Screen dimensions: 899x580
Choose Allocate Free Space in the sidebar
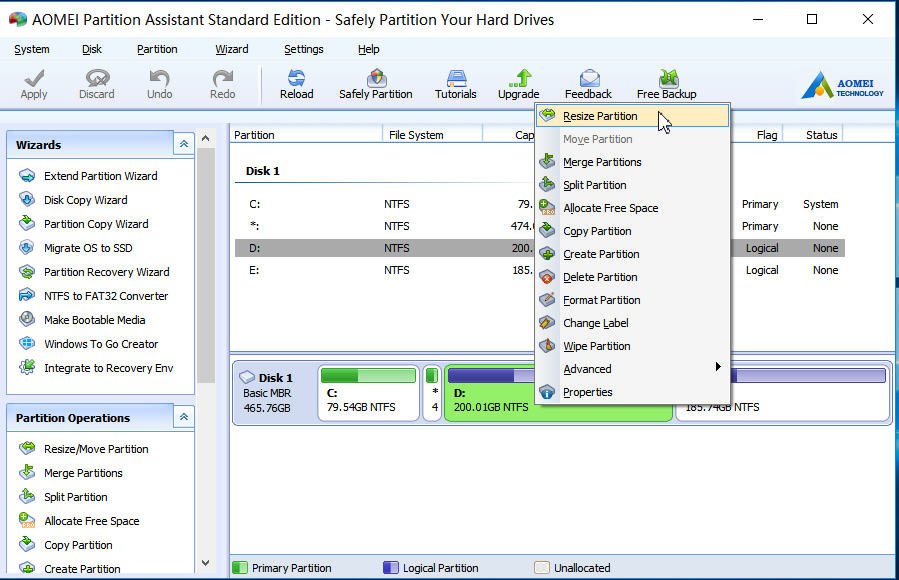point(92,522)
